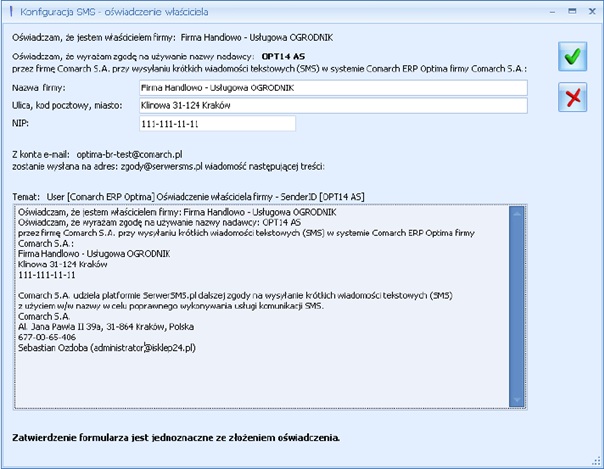Close the Konfiguracja SMS window

point(592,12)
